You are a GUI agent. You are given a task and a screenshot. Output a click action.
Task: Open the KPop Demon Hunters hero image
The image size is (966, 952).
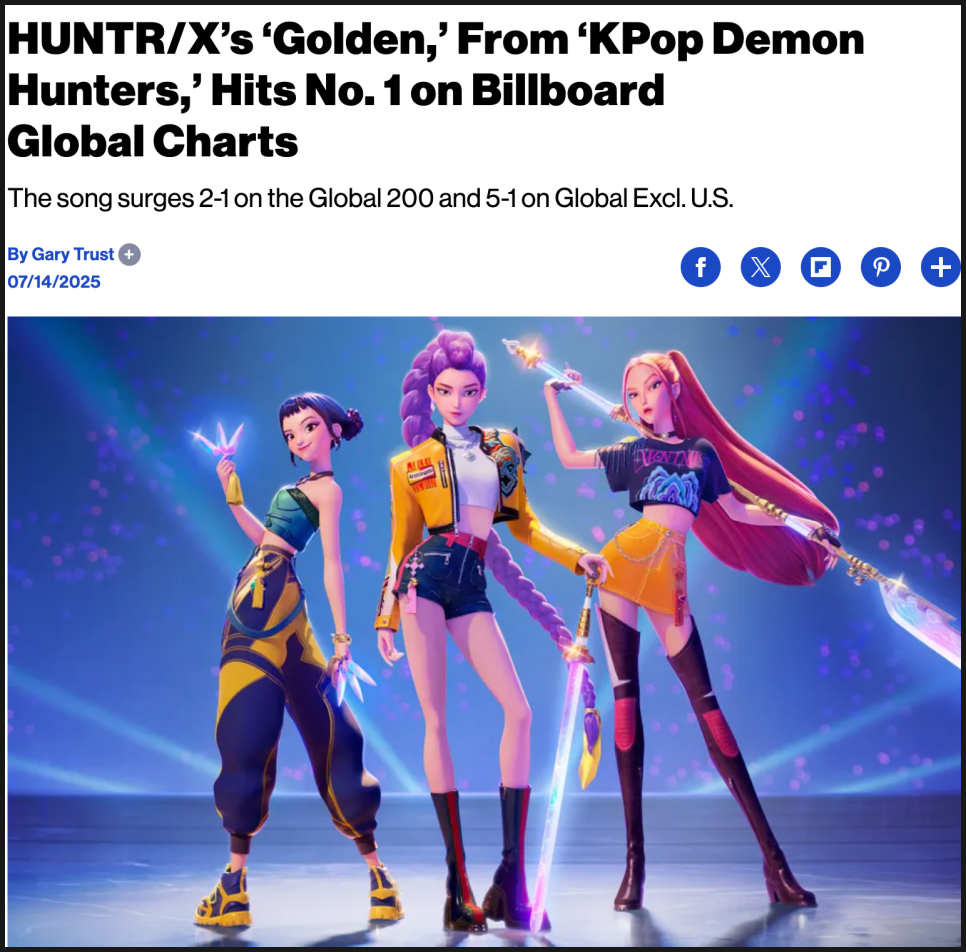pos(484,632)
